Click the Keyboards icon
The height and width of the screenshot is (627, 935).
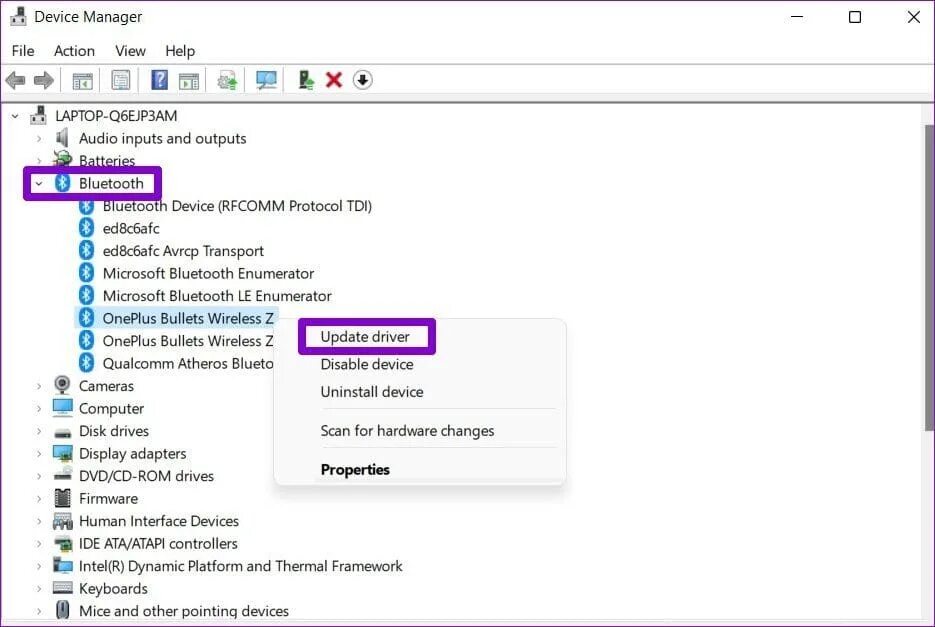pos(63,588)
